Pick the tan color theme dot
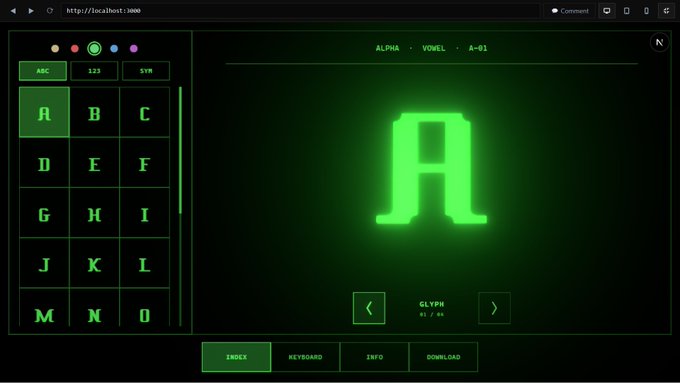Viewport: 680px width, 383px height. point(55,49)
